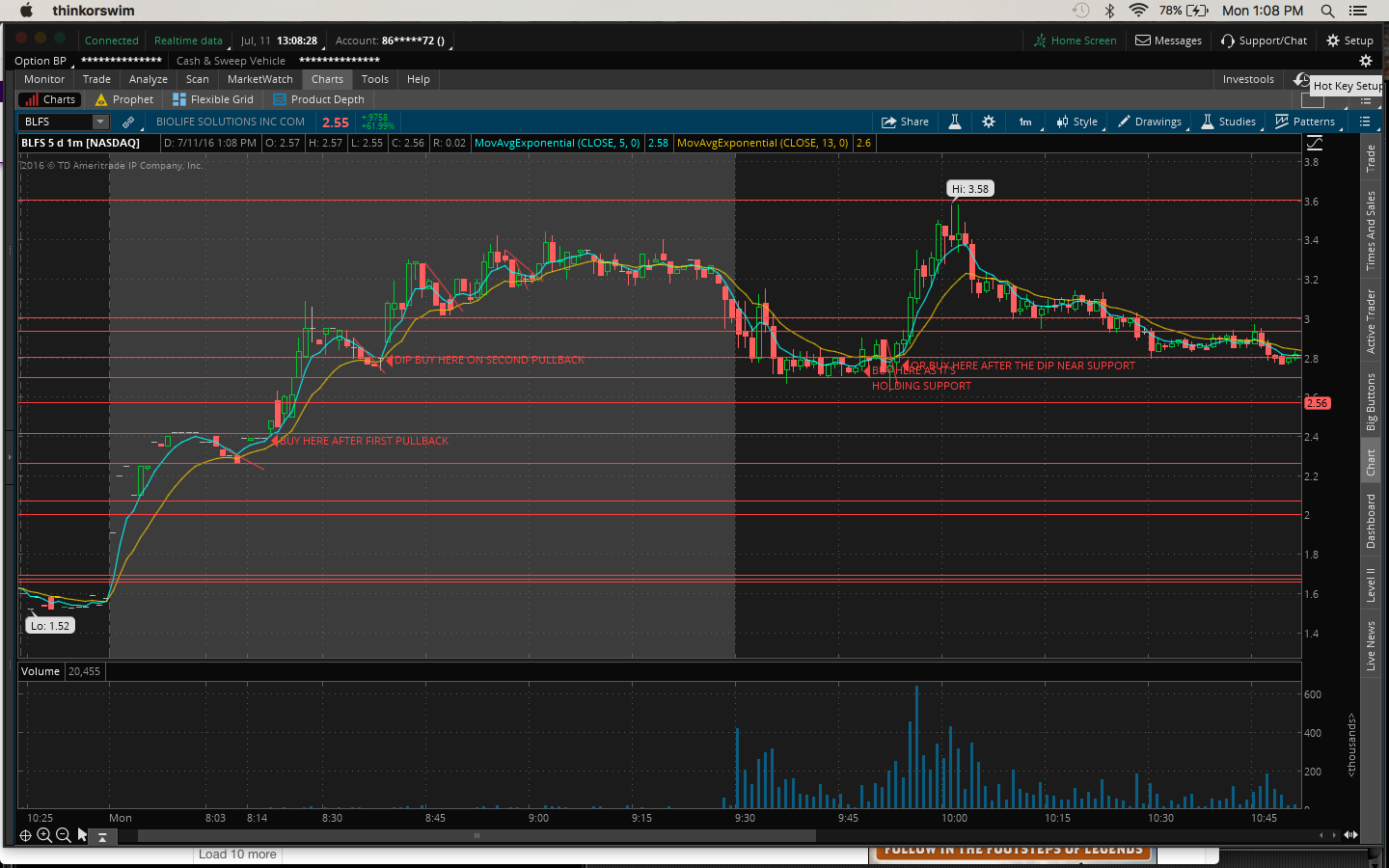
Task: Expand the BLFS symbol dropdown arrow
Action: click(x=100, y=122)
